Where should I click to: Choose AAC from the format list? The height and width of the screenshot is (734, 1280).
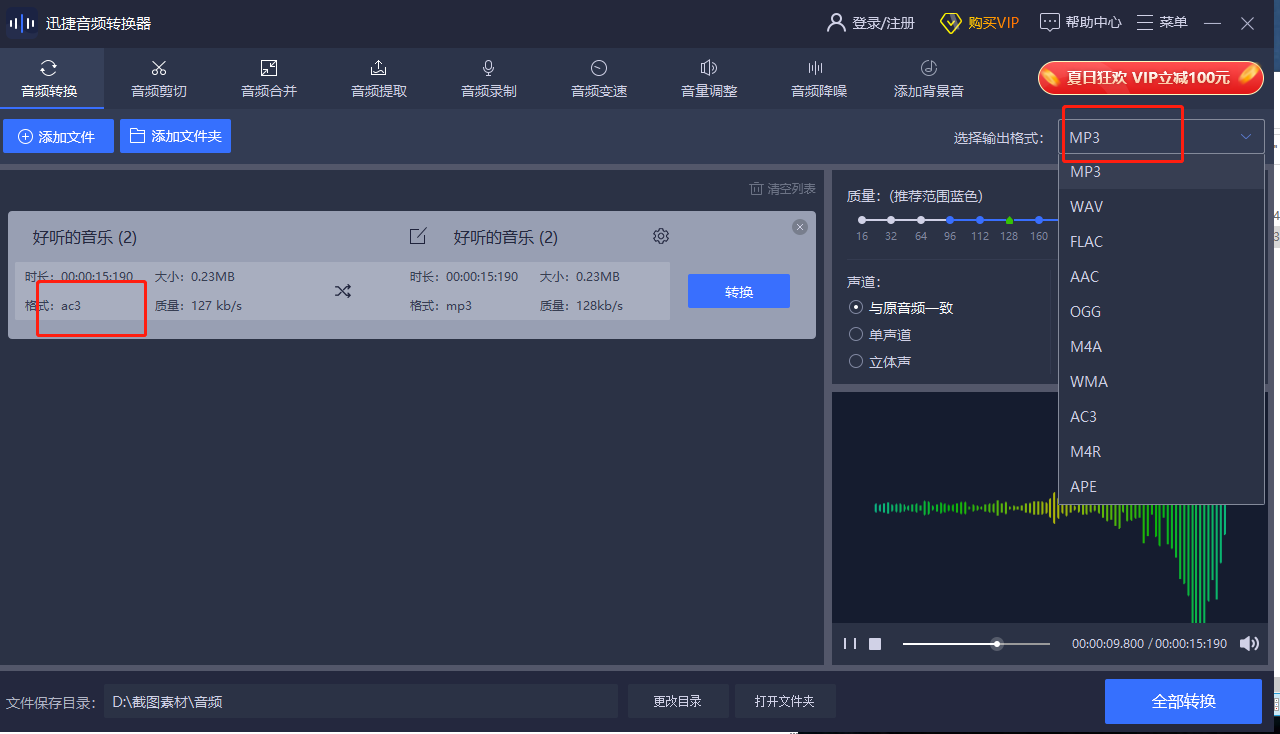click(1161, 277)
